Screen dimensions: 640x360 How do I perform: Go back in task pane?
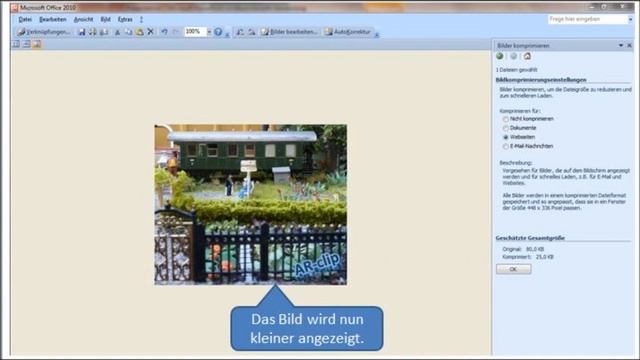coord(500,56)
